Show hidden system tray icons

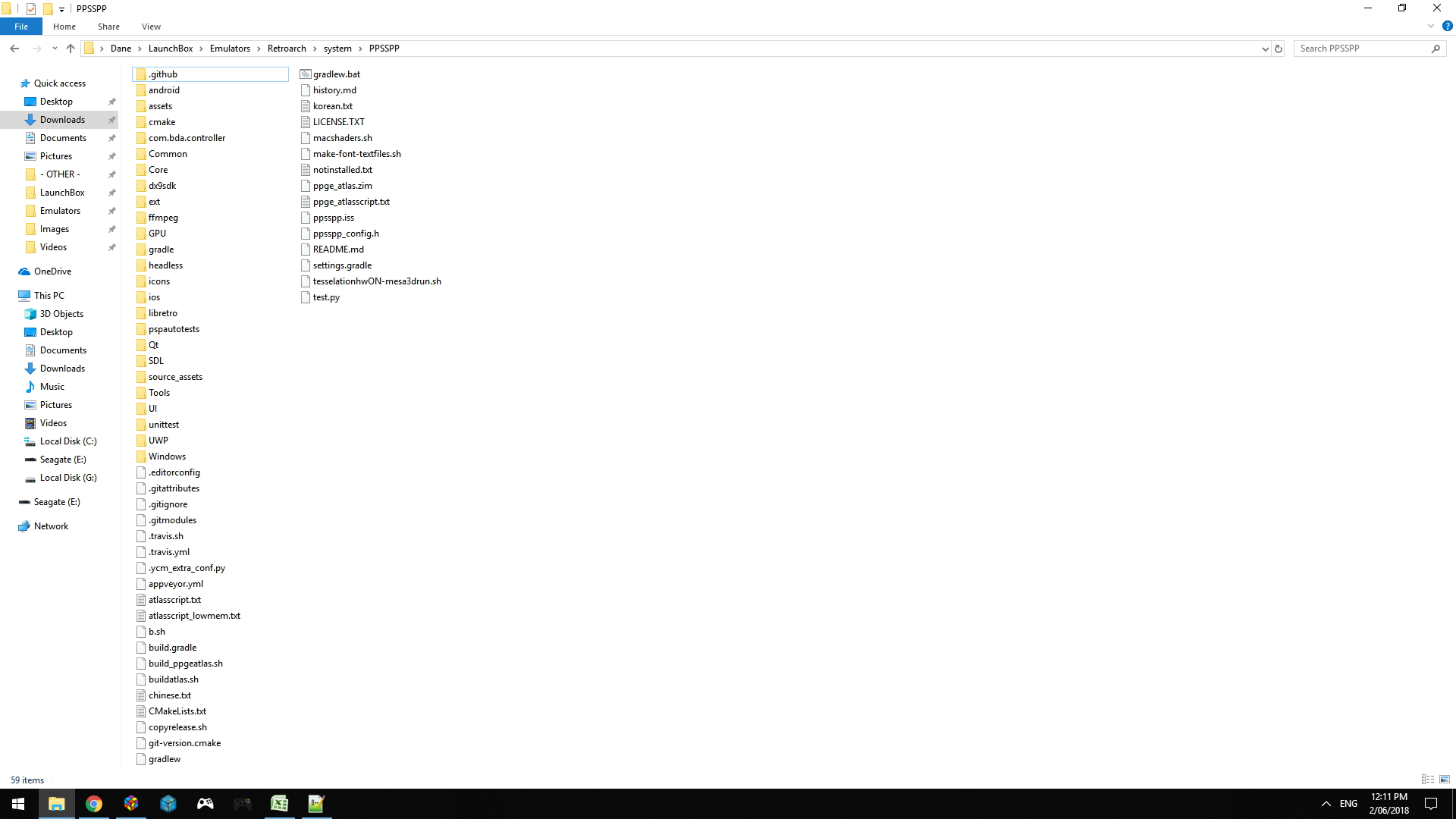1326,804
